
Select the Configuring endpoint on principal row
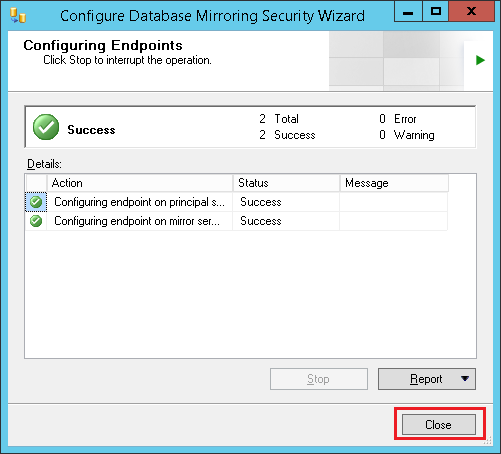236,202
